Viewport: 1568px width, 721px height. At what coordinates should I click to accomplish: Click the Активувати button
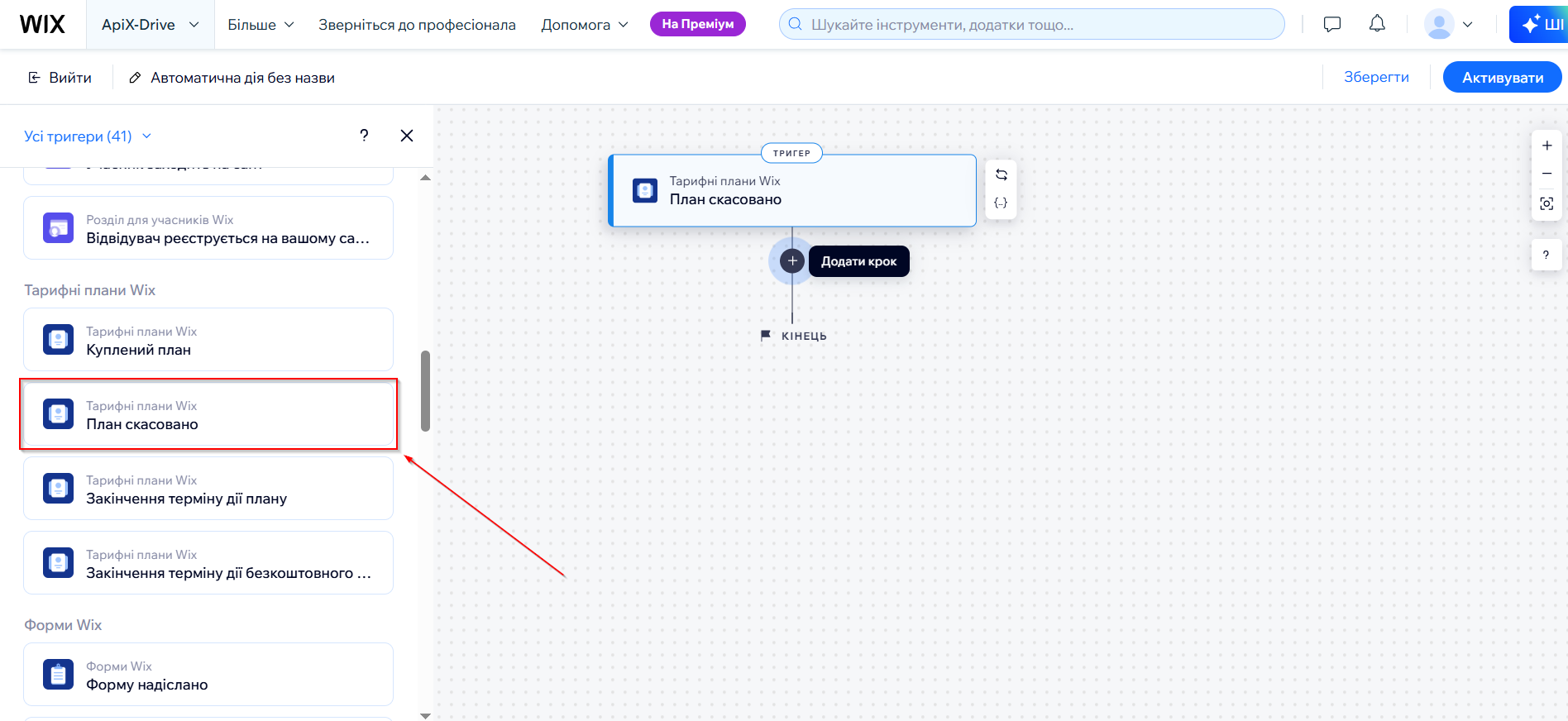(1502, 78)
